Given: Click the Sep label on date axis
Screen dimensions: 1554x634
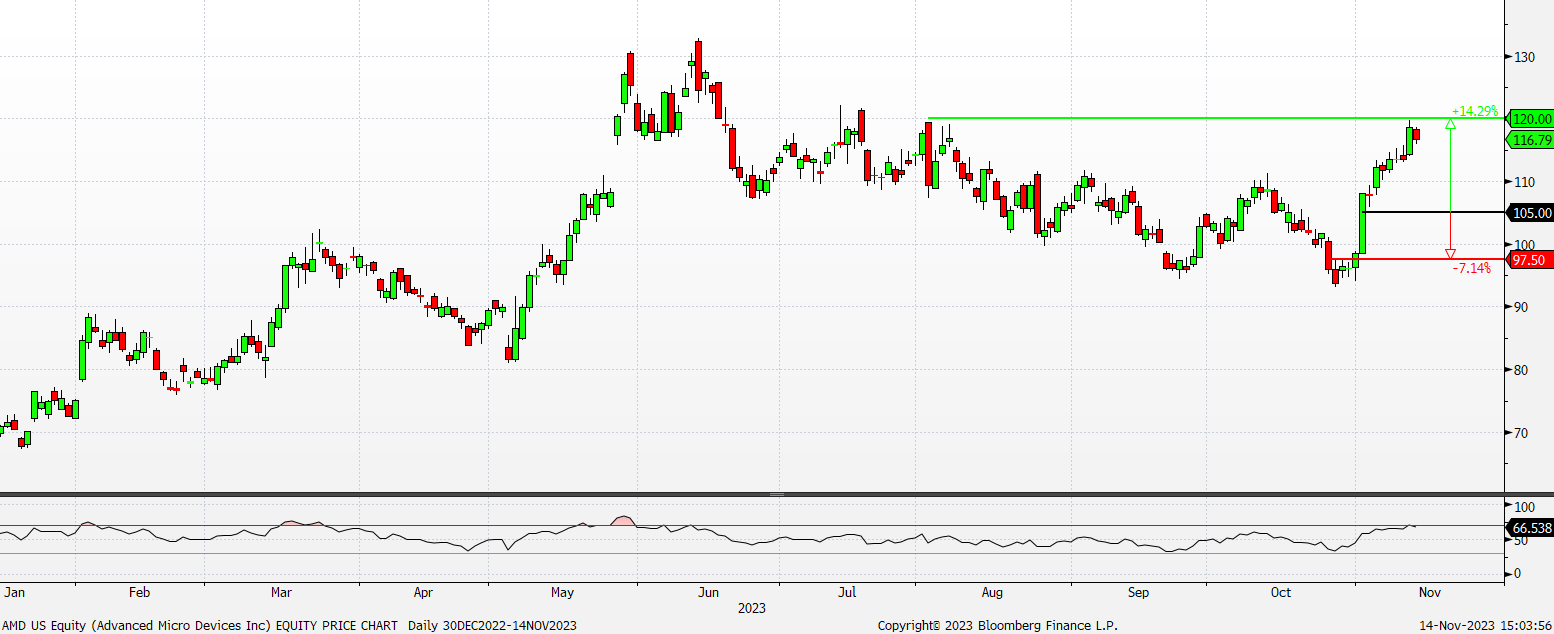Looking at the screenshot, I should [x=1138, y=593].
